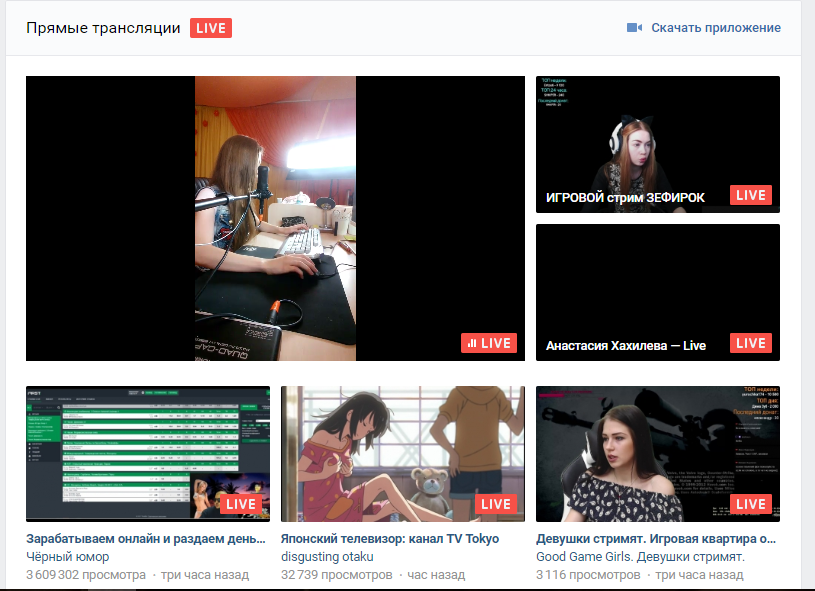Viewport: 815px width, 591px height.
Task: Open the title Зарабатываем онлайн и раздаем день...
Action: 147,538
